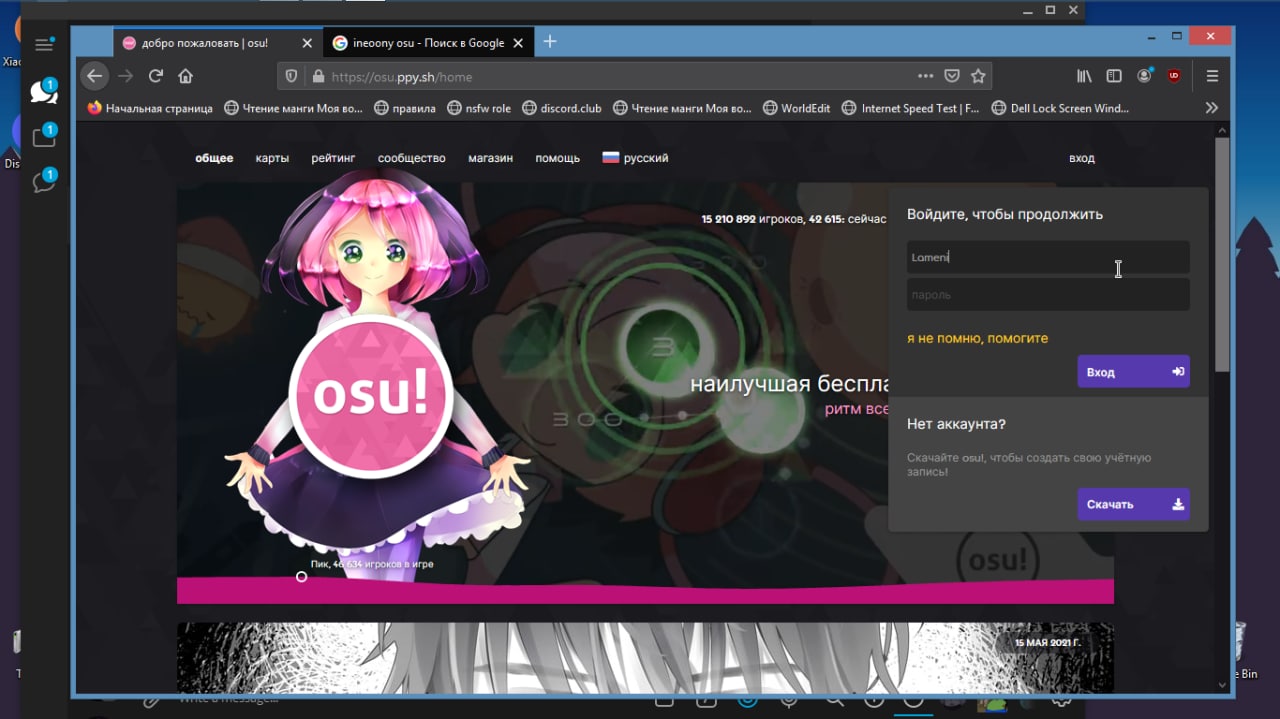
Task: Show site info via padlock icon
Action: tap(318, 76)
